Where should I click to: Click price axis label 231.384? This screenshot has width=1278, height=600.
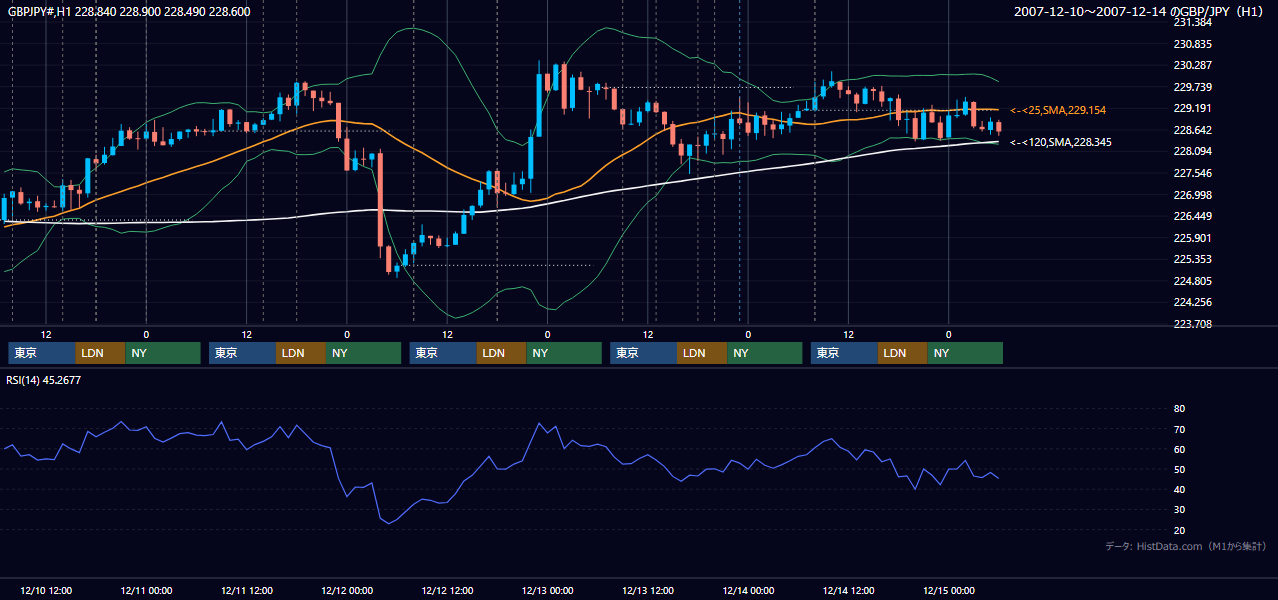point(1193,22)
